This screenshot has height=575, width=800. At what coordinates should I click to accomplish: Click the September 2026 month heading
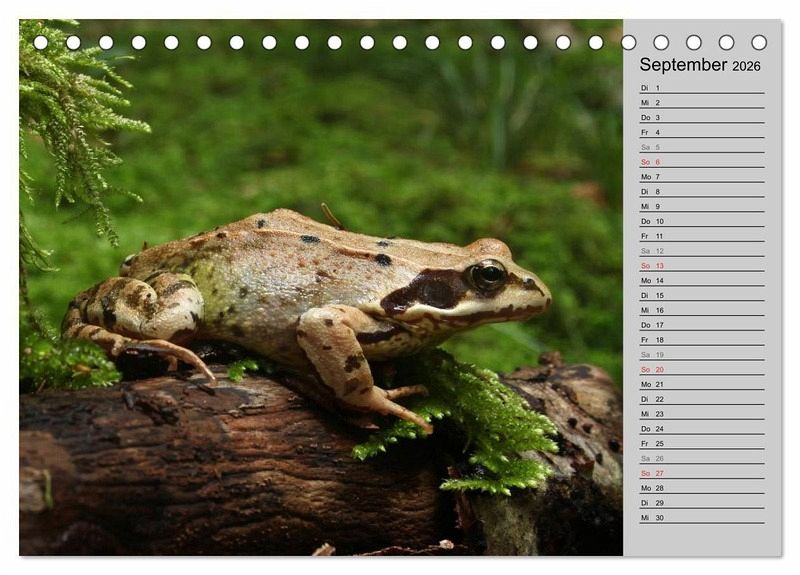point(700,65)
